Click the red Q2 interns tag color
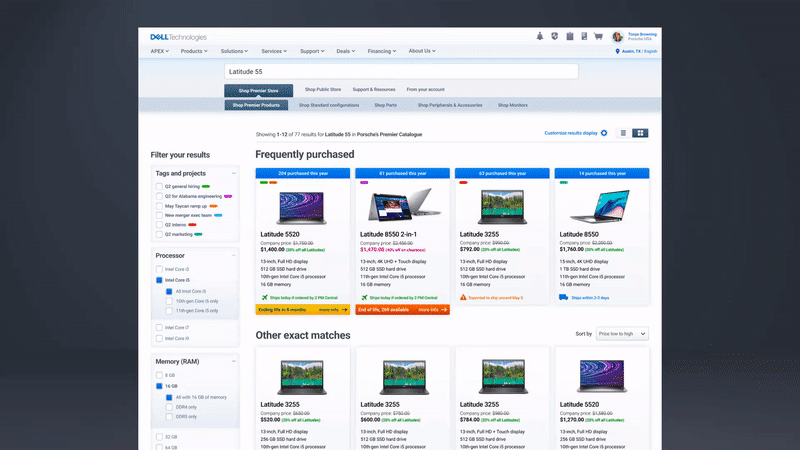 192,225
